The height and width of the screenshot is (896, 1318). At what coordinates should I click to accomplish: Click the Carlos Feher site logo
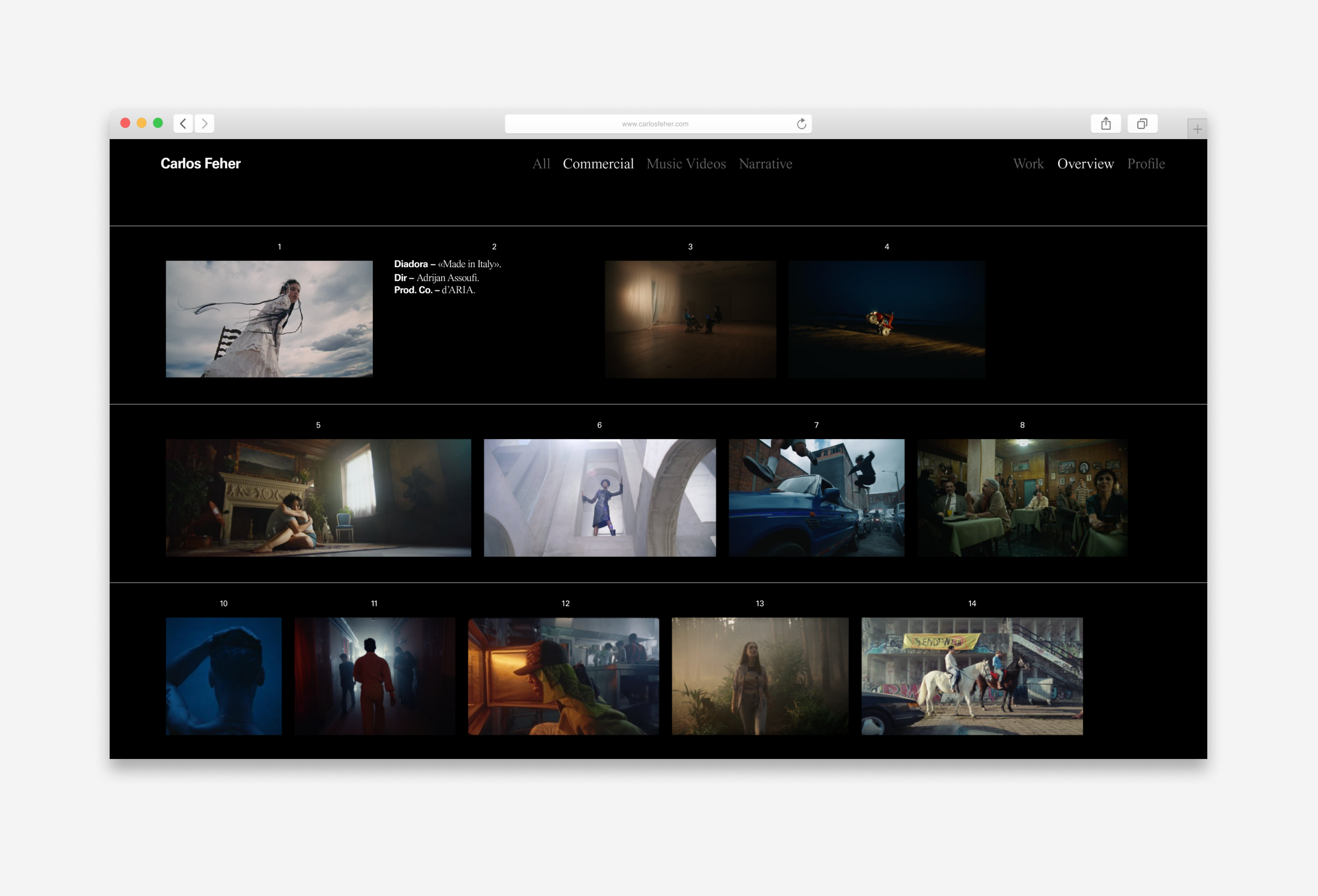point(200,164)
